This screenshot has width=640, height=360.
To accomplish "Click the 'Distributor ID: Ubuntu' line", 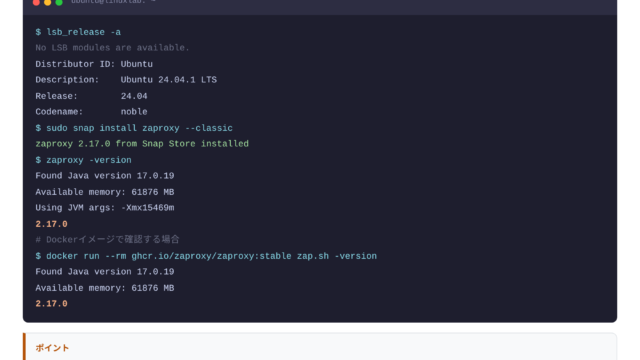I will [x=94, y=64].
